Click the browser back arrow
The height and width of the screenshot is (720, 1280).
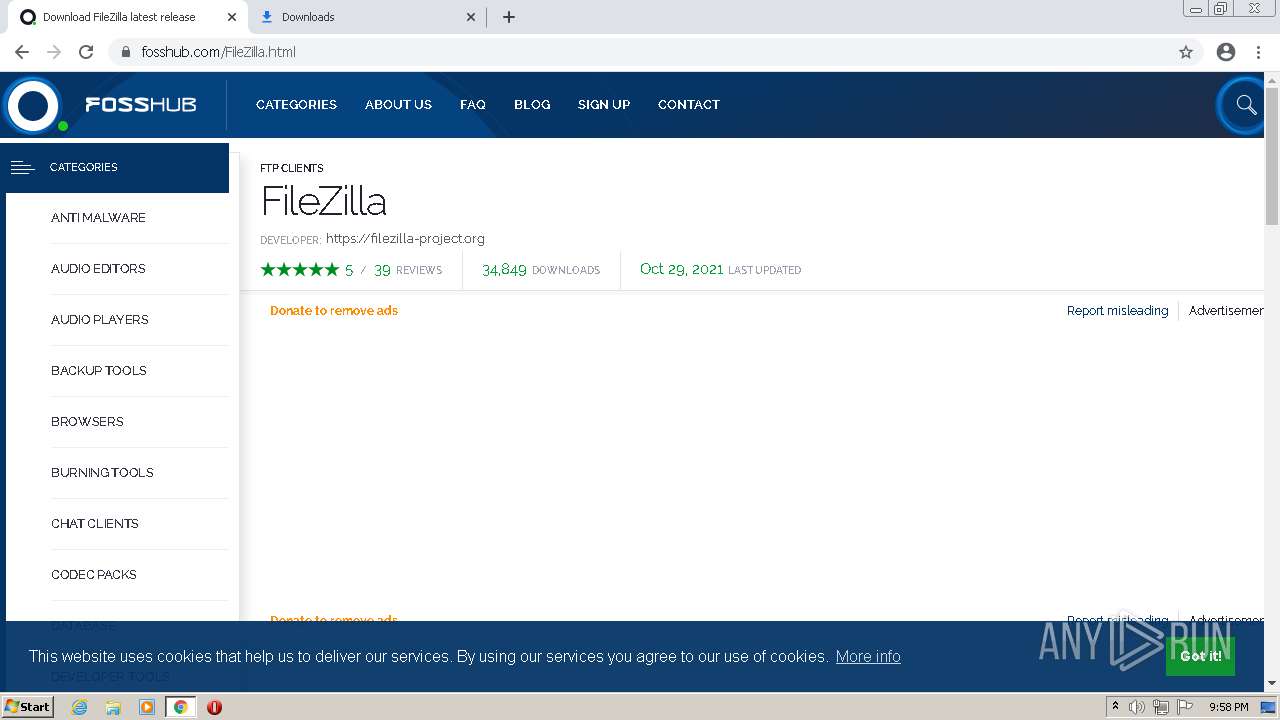(x=22, y=52)
